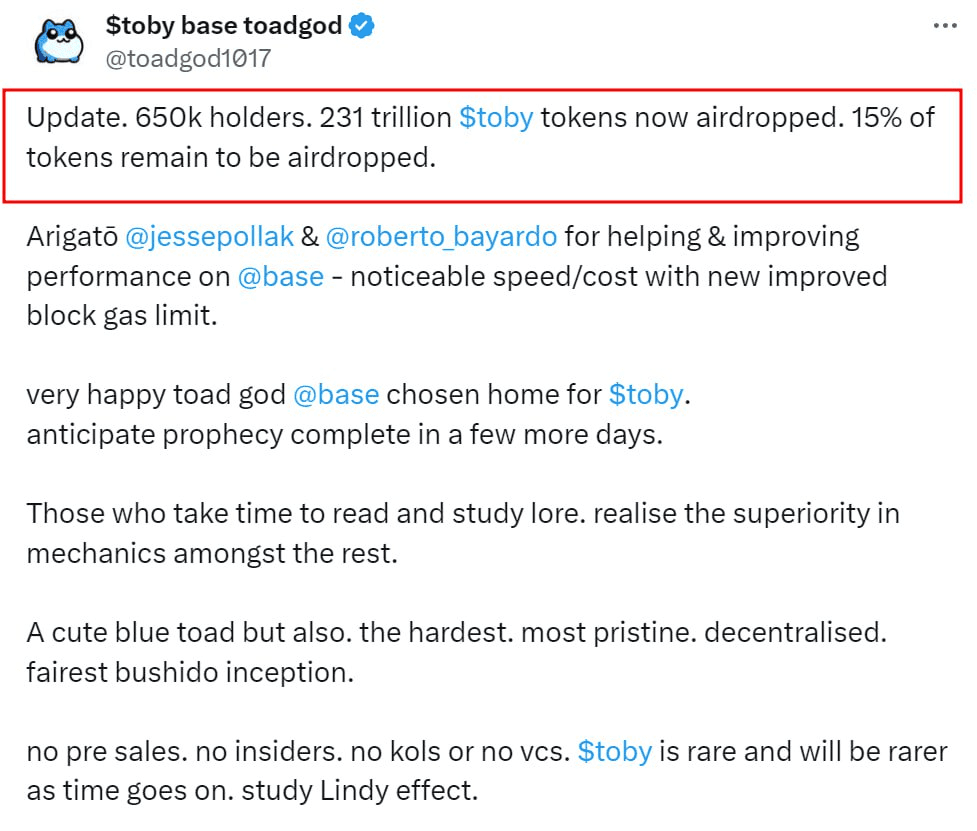
Task: Open the @roberto_bayardo mention
Action: pos(441,237)
